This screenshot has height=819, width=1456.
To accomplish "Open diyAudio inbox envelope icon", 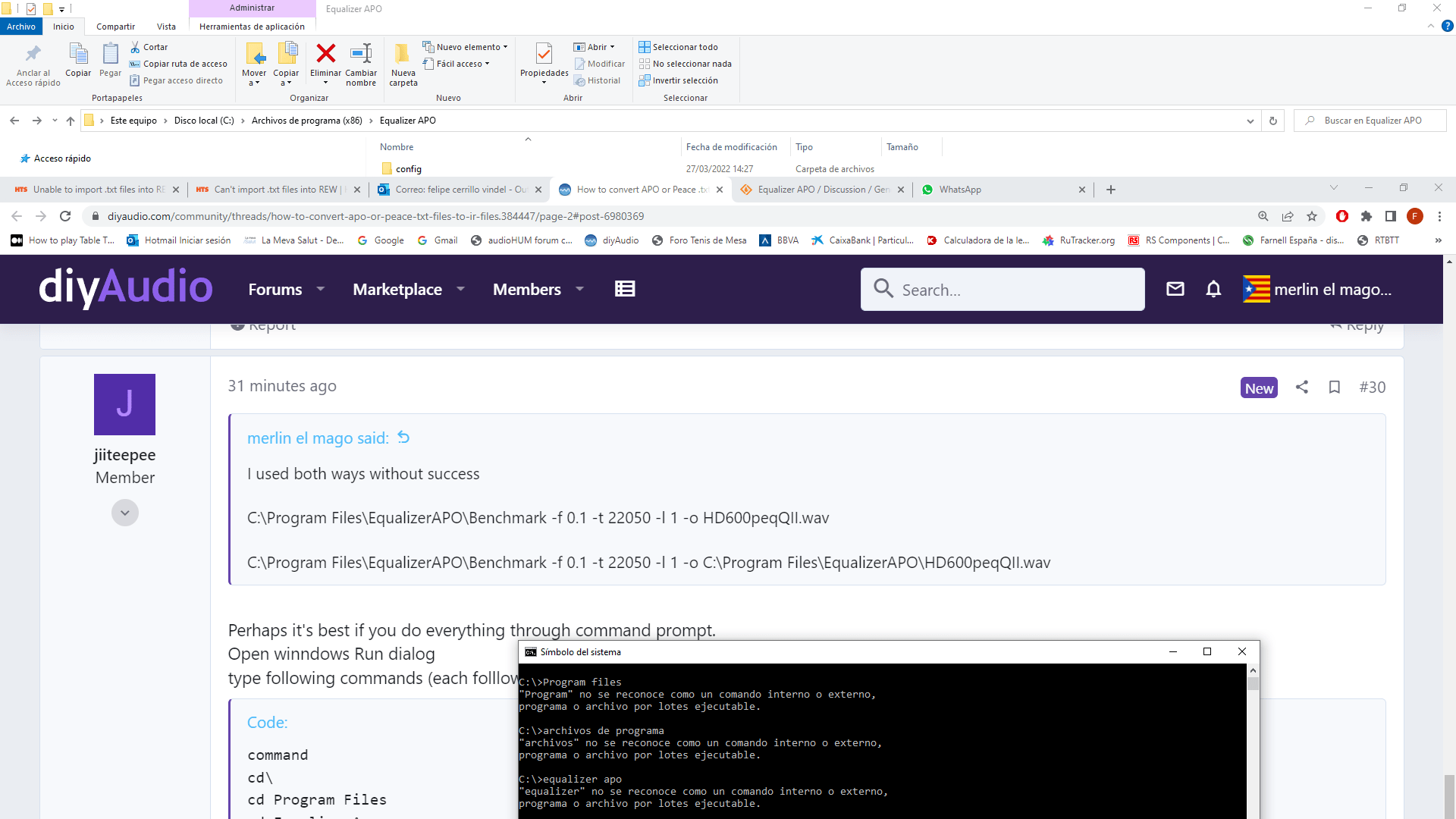I will point(1175,289).
